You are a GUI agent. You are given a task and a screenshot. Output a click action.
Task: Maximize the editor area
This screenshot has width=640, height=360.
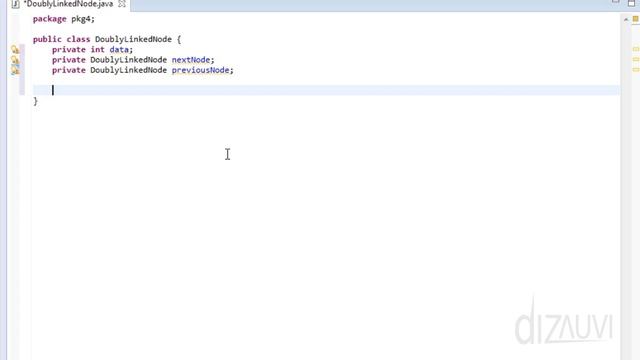(x=631, y=3)
